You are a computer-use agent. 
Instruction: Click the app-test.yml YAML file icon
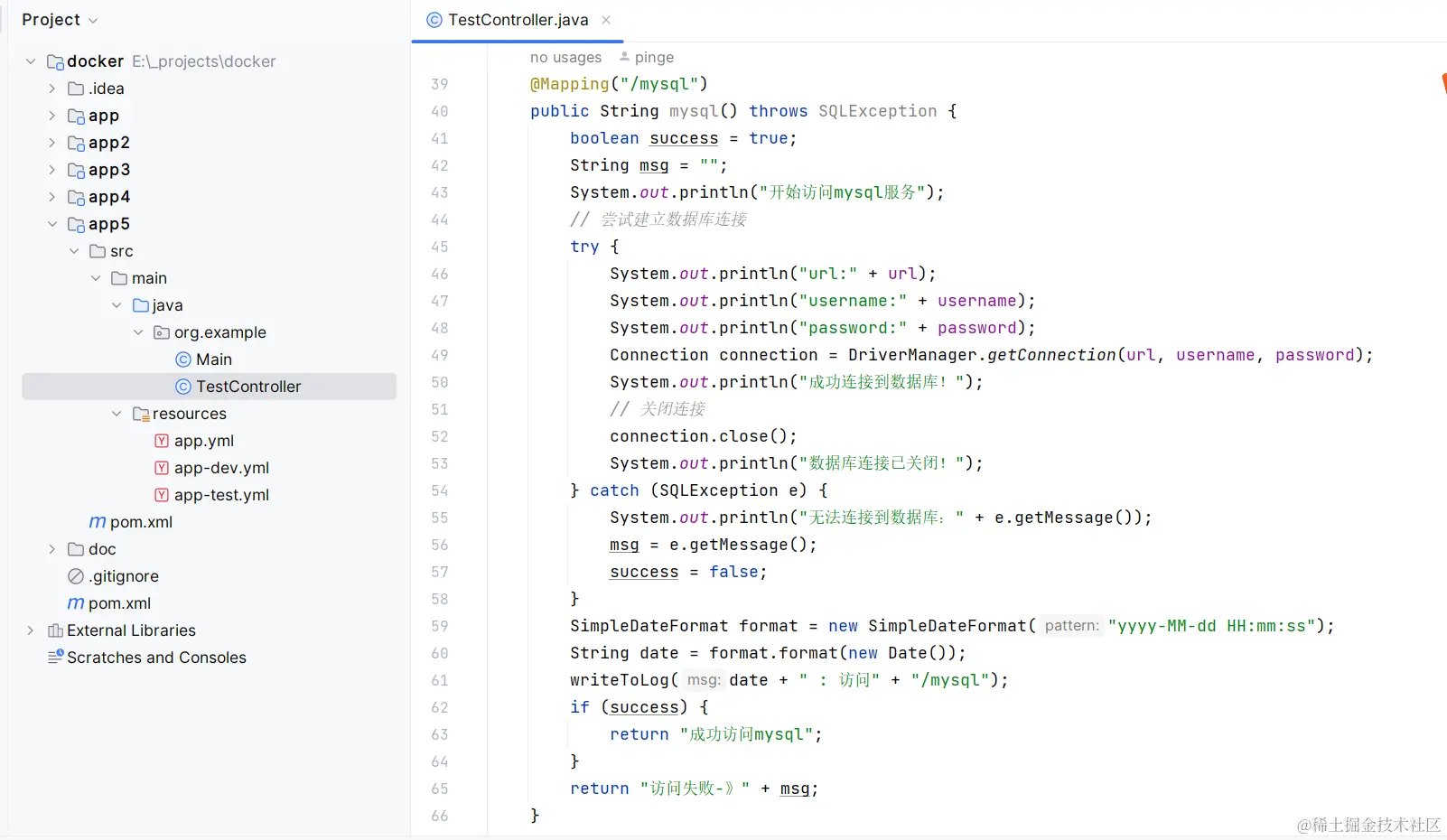pyautogui.click(x=162, y=495)
